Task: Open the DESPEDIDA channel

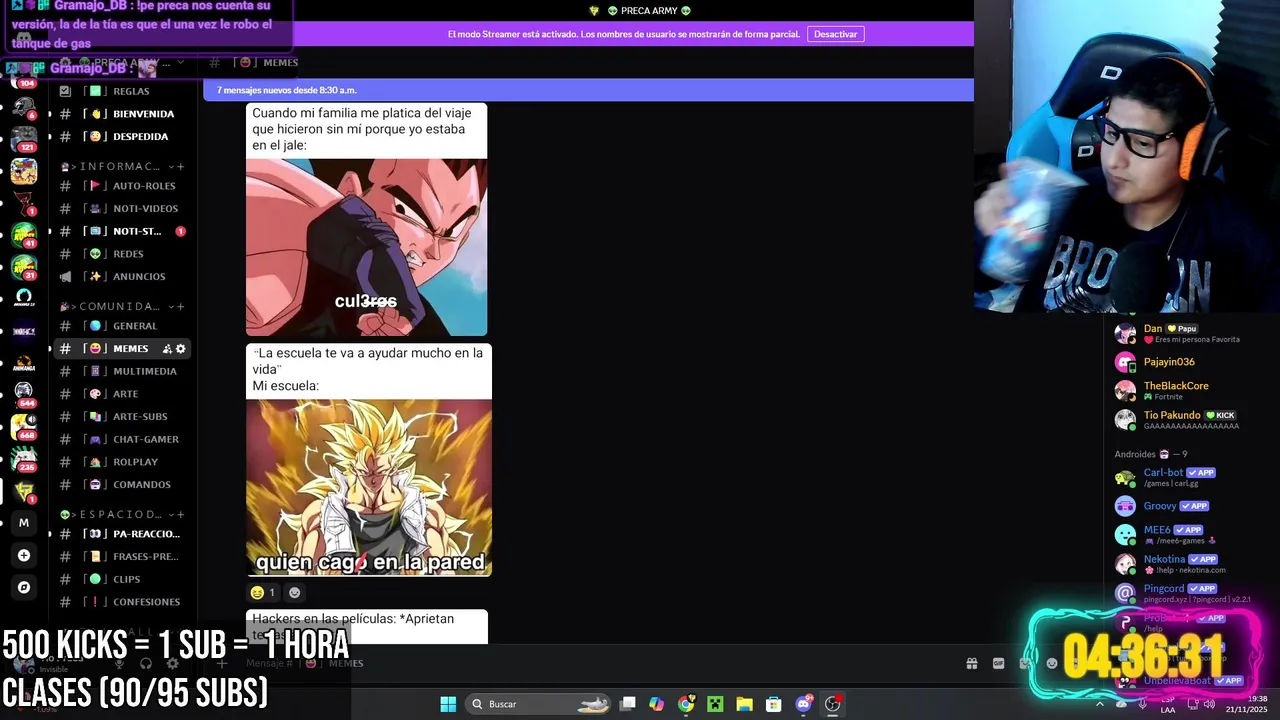Action: 122,137
